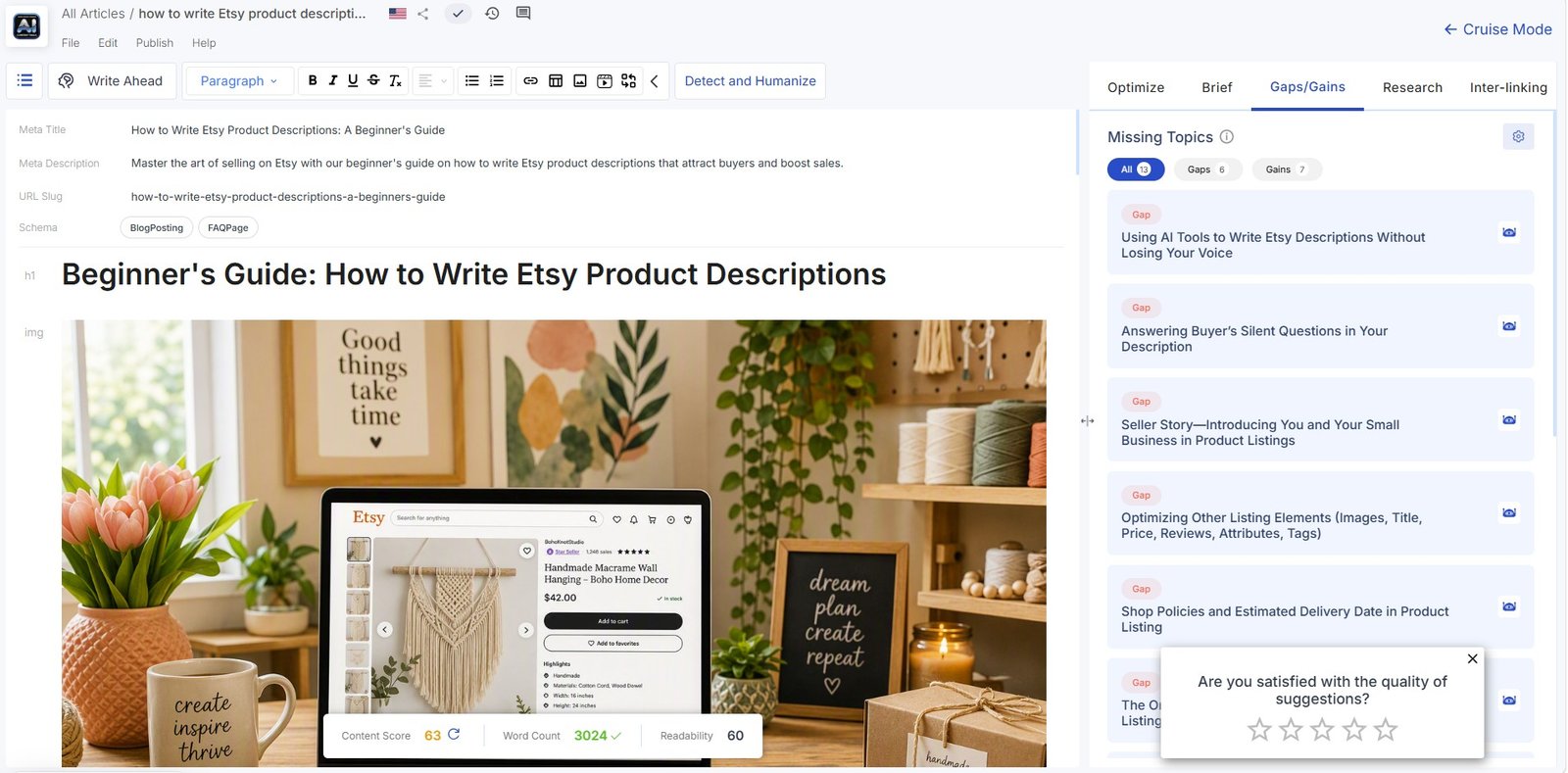Image resolution: width=1568 pixels, height=773 pixels.
Task: Click the checkmark status icon
Action: (458, 14)
